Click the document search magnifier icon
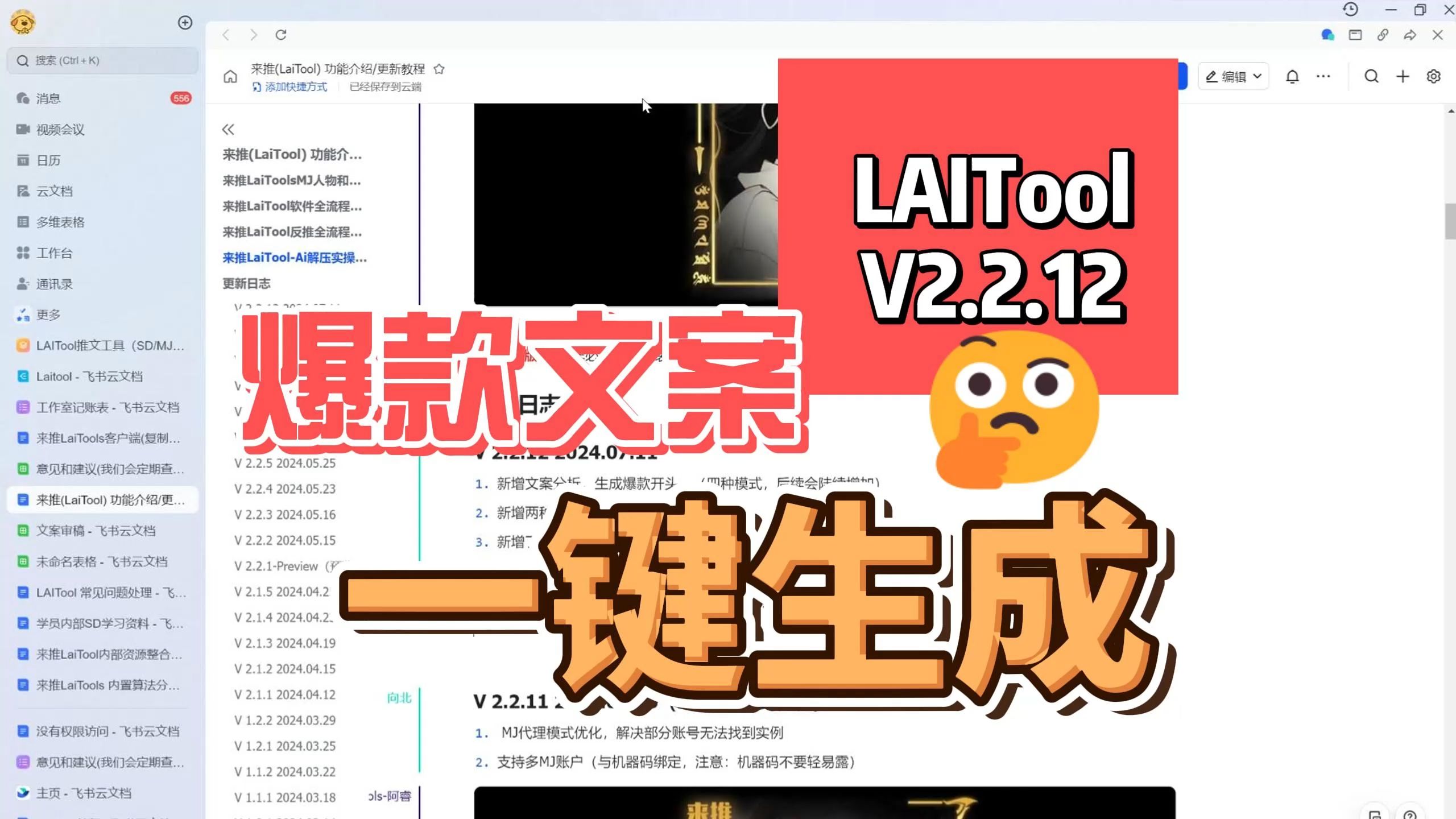 click(x=1371, y=76)
